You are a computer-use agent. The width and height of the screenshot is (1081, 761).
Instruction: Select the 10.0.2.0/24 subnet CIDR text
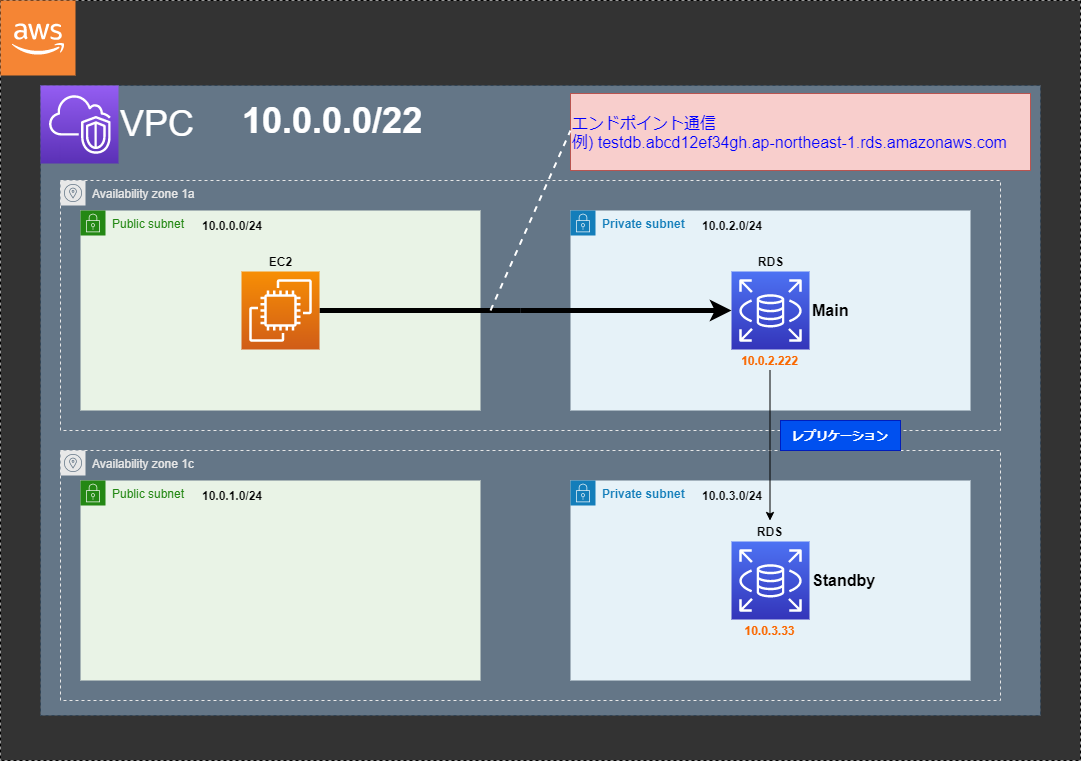[732, 225]
